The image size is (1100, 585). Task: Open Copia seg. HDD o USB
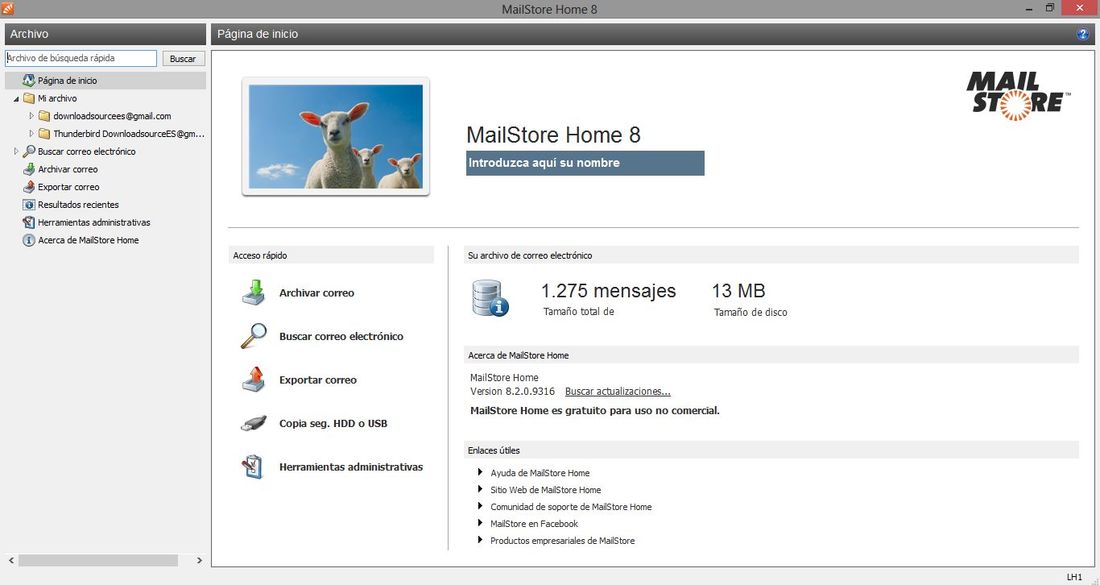point(333,424)
